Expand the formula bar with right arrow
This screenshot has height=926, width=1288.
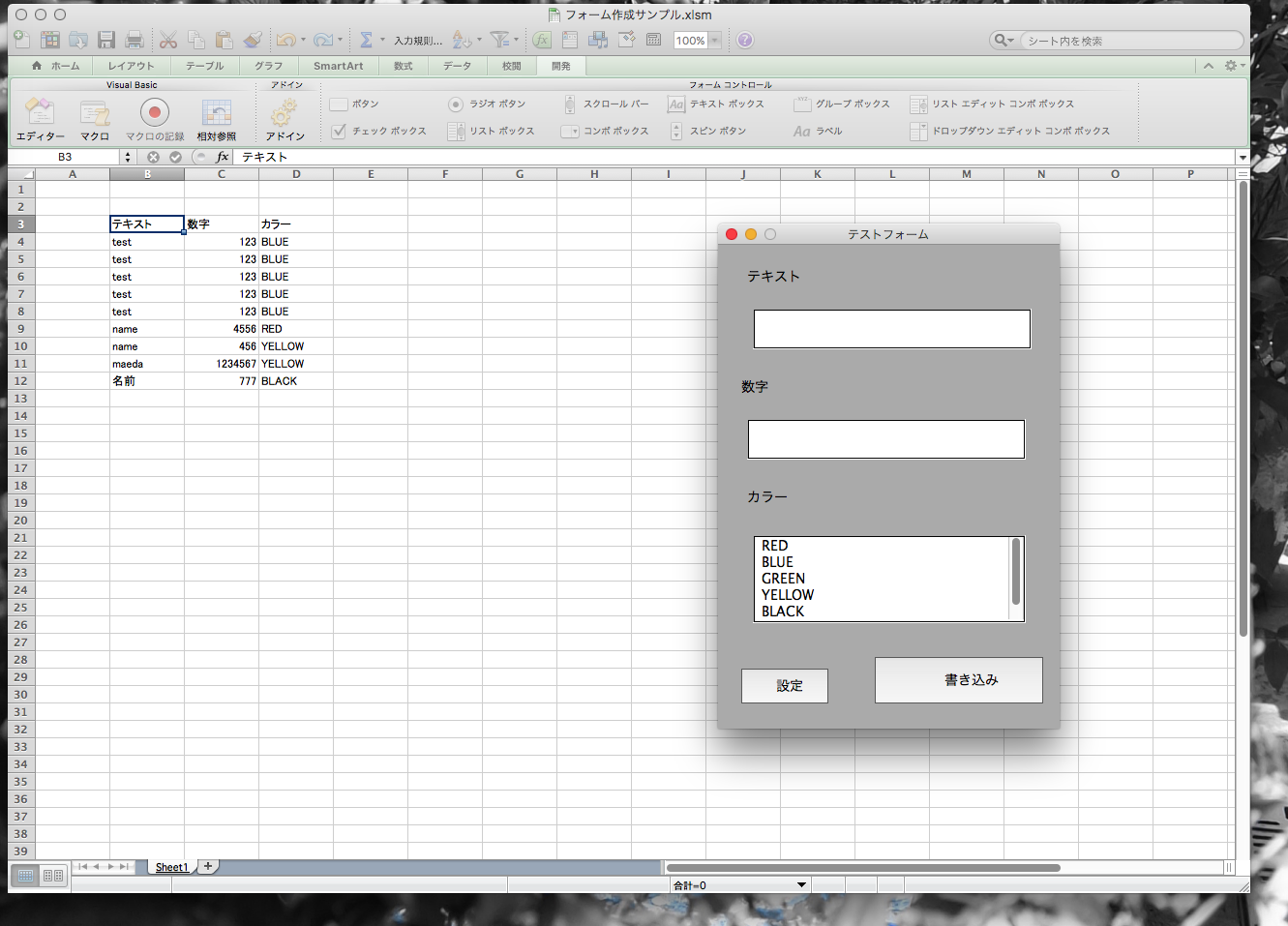tap(1242, 157)
